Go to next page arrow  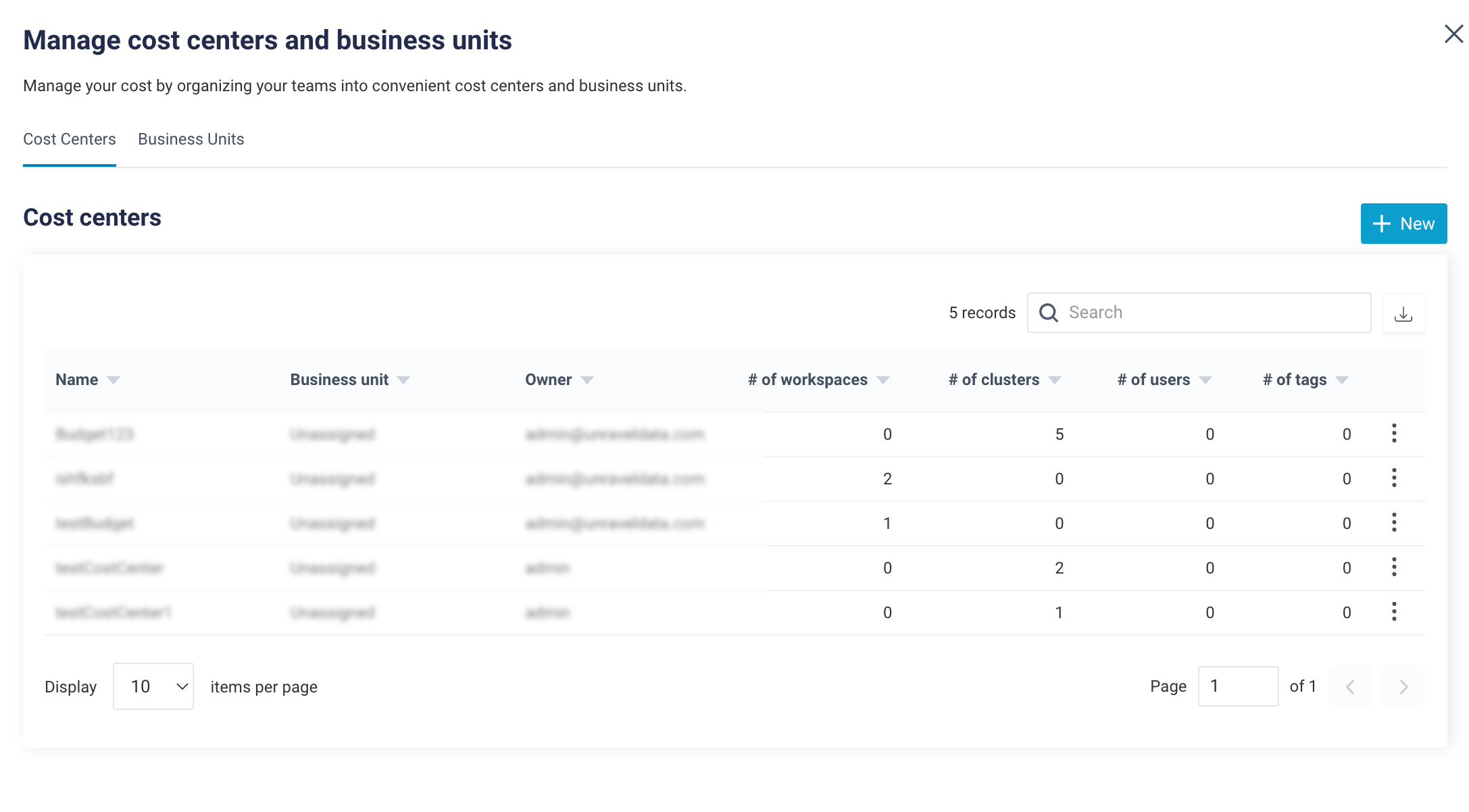pyautogui.click(x=1403, y=687)
